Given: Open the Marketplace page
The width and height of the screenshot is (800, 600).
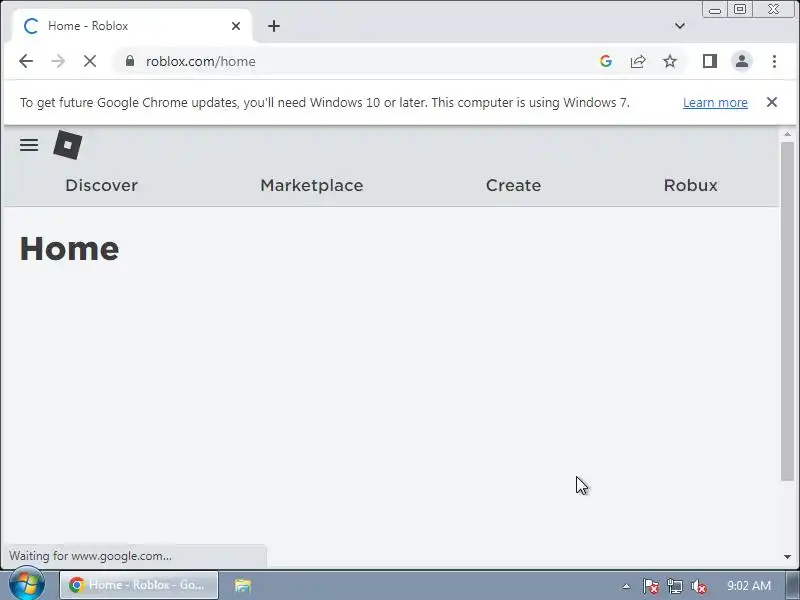Looking at the screenshot, I should 312,185.
